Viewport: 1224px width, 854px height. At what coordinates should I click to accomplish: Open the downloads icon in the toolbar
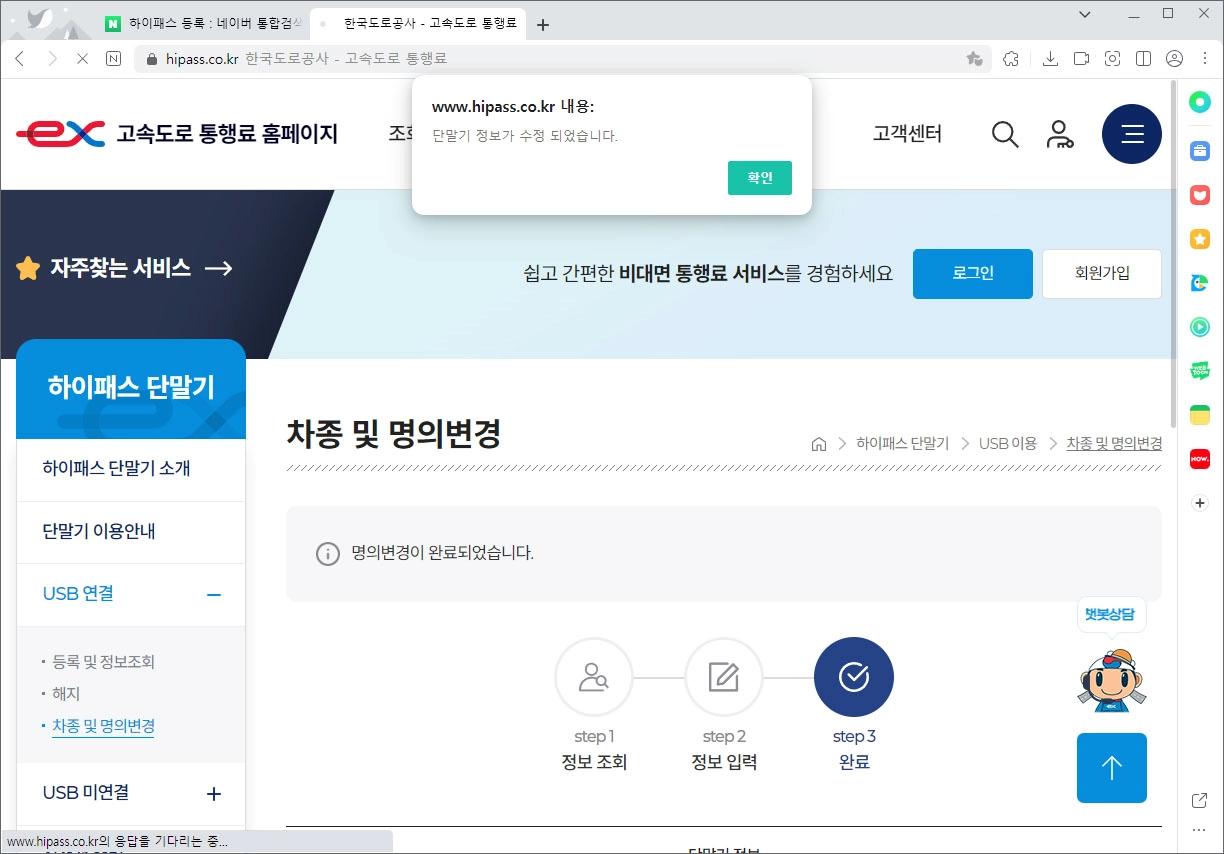click(x=1050, y=58)
